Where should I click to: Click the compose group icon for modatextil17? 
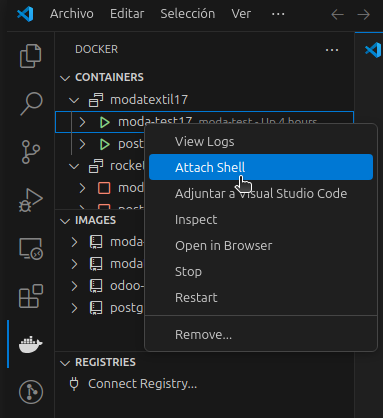pyautogui.click(x=96, y=100)
